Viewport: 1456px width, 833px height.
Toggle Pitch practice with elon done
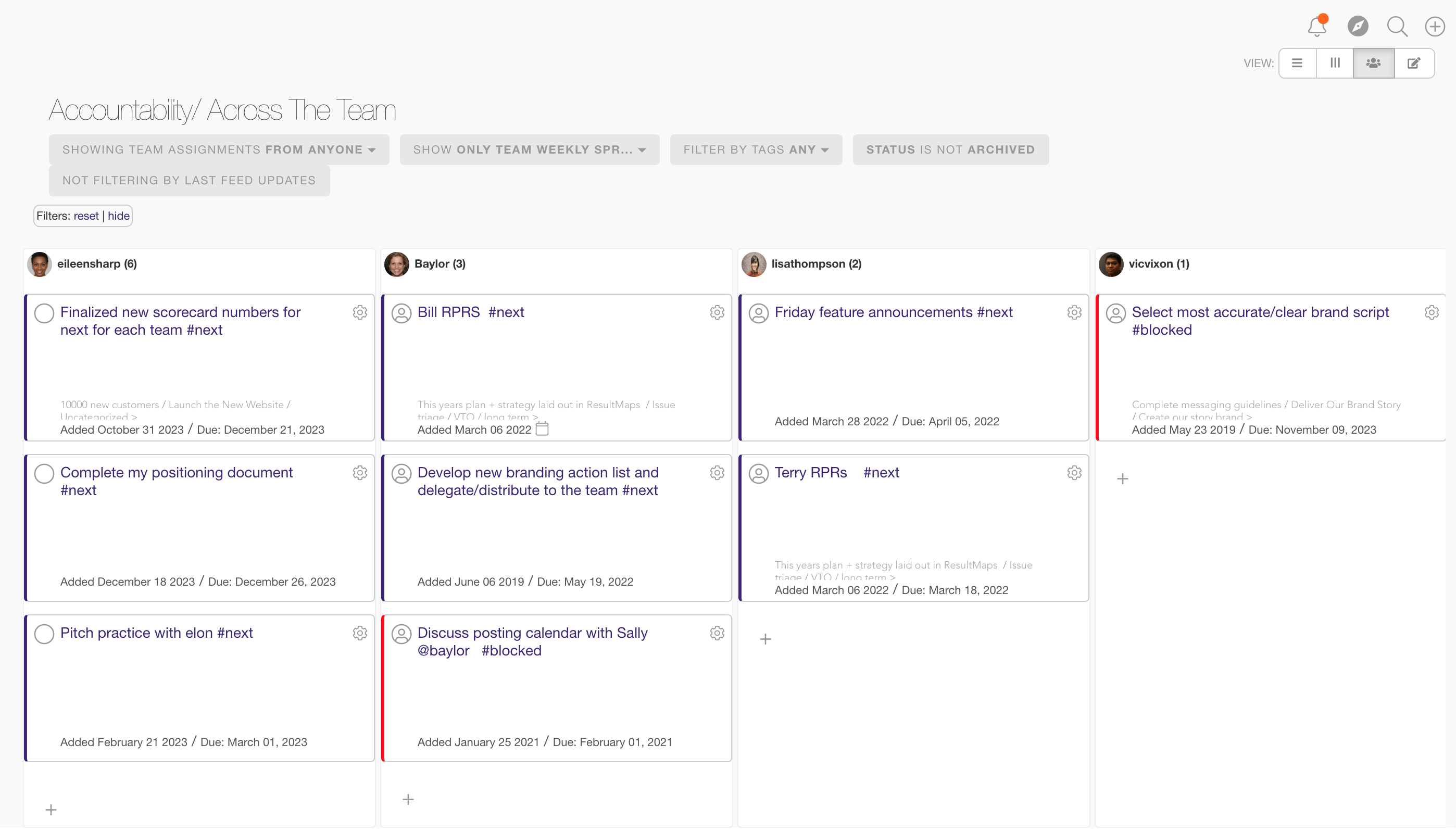coord(44,634)
